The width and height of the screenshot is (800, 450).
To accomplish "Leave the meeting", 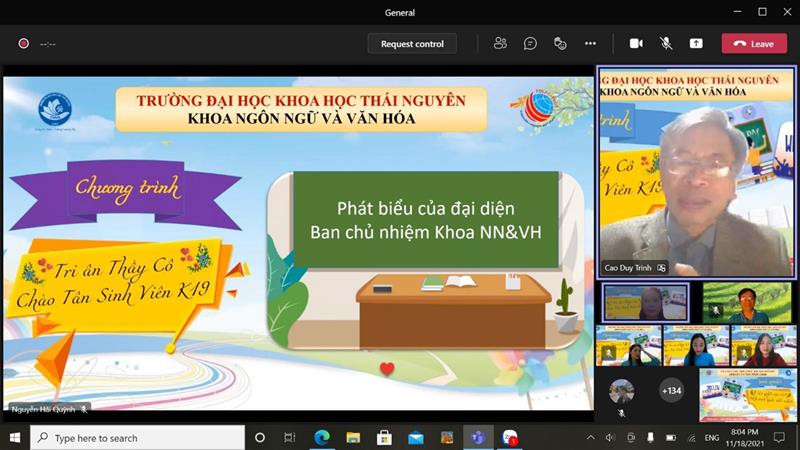I will 754,43.
